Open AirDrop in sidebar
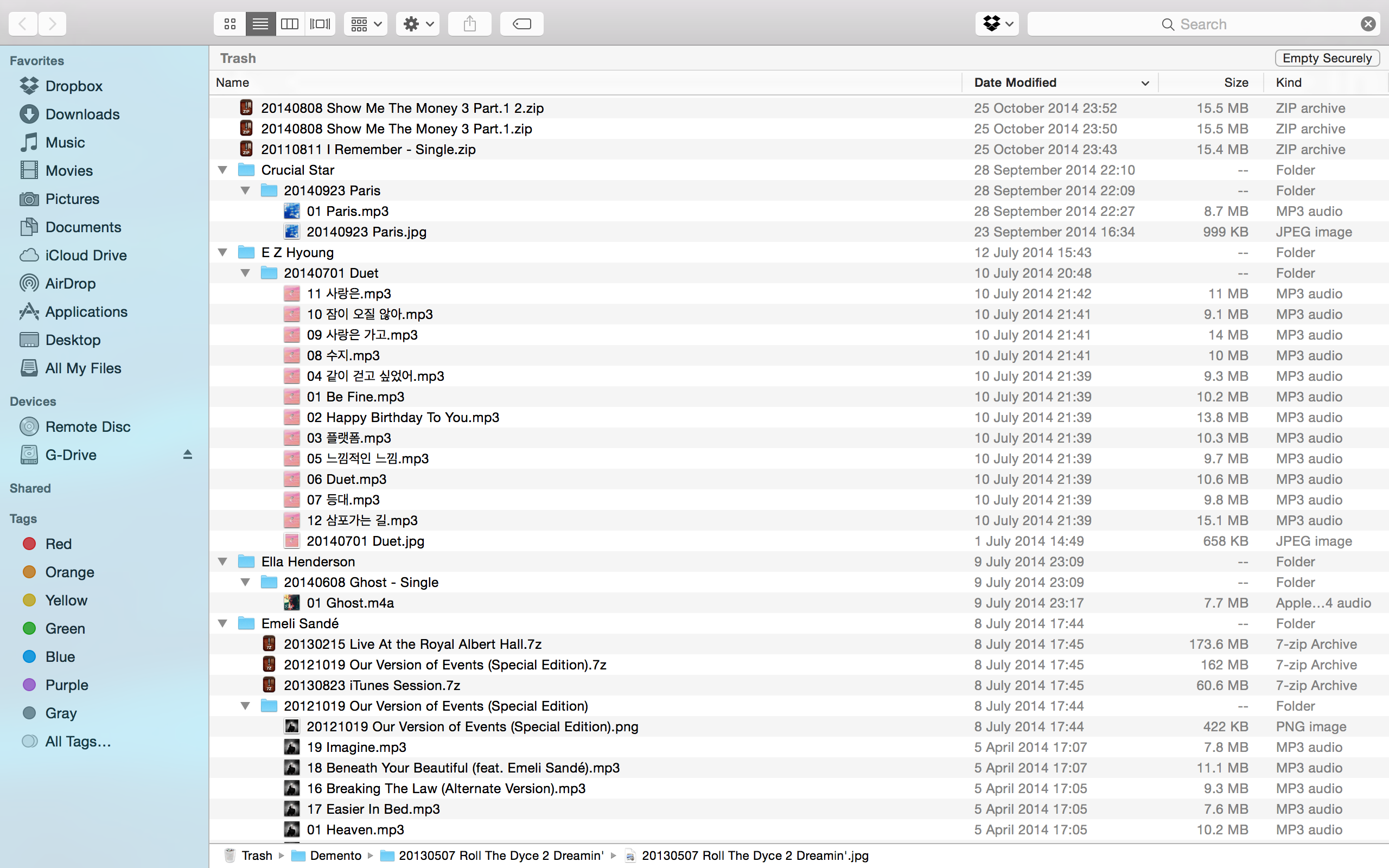The image size is (1389, 868). pos(70,284)
